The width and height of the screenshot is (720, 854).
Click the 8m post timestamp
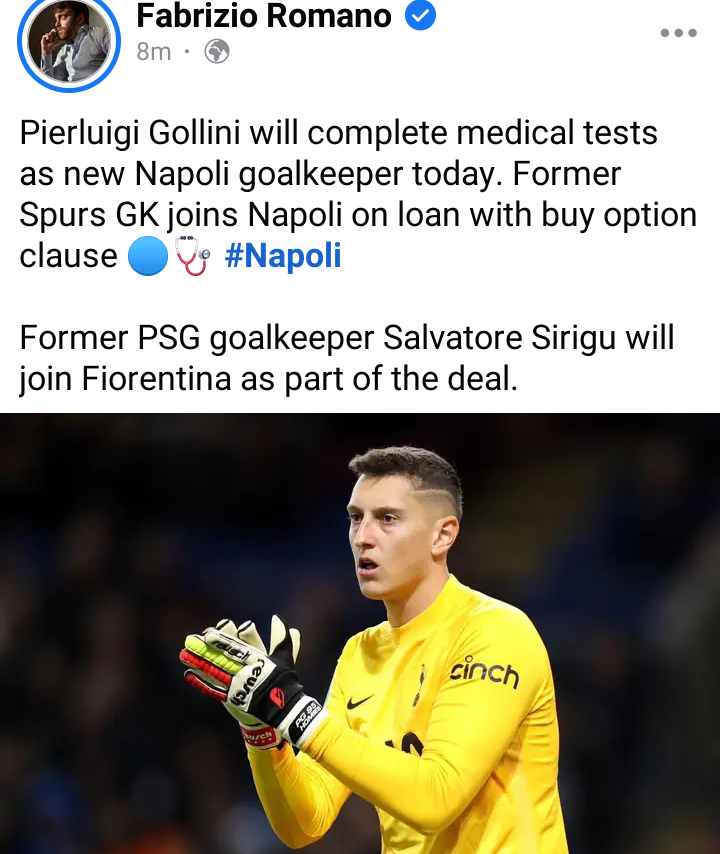(x=154, y=52)
